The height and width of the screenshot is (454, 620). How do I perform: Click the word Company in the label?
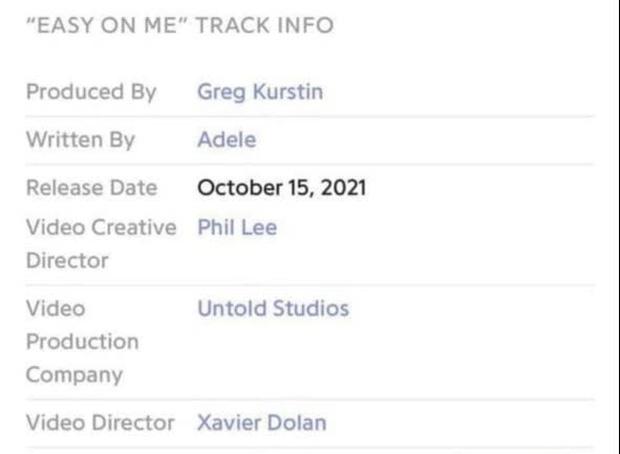tap(74, 375)
